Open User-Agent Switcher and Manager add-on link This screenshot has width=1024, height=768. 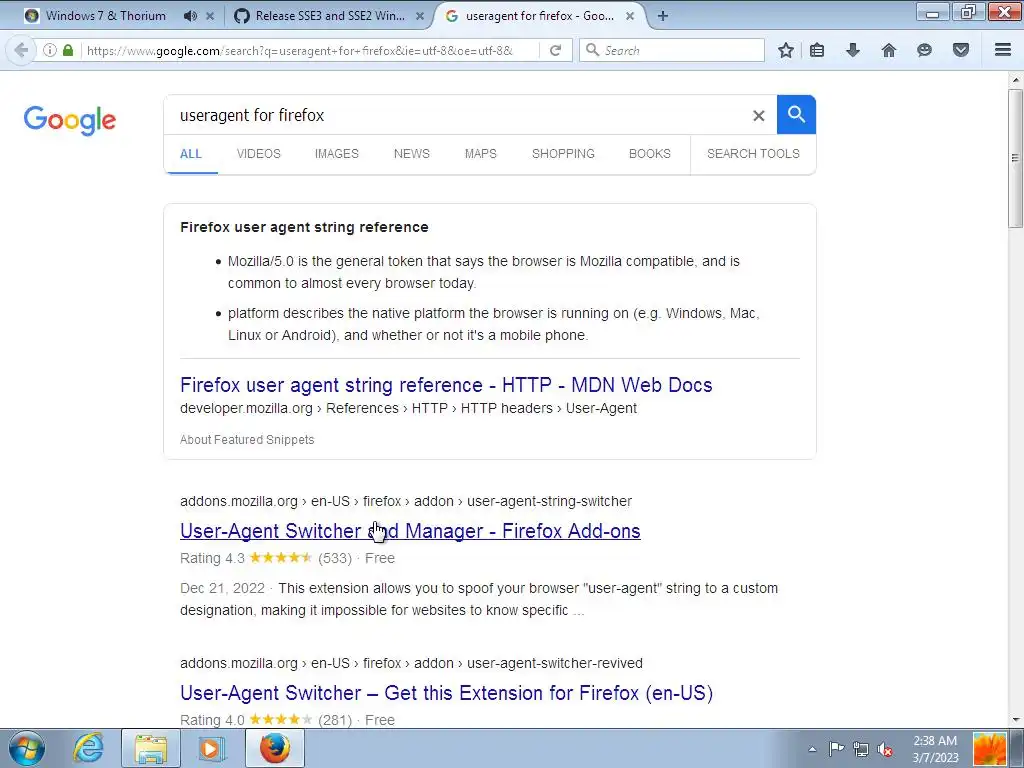410,531
